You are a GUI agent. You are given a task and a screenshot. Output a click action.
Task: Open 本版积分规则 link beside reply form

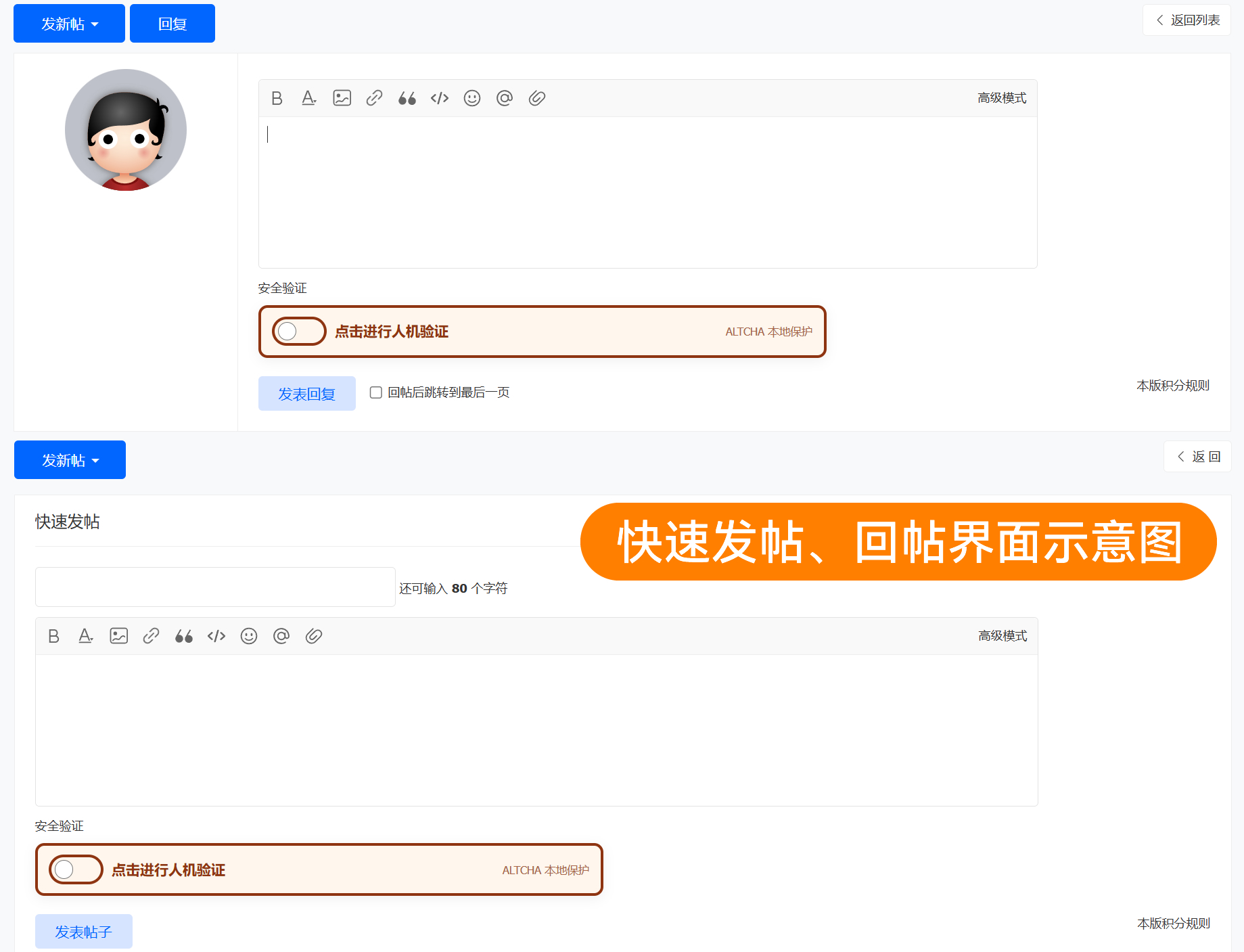coord(1173,386)
